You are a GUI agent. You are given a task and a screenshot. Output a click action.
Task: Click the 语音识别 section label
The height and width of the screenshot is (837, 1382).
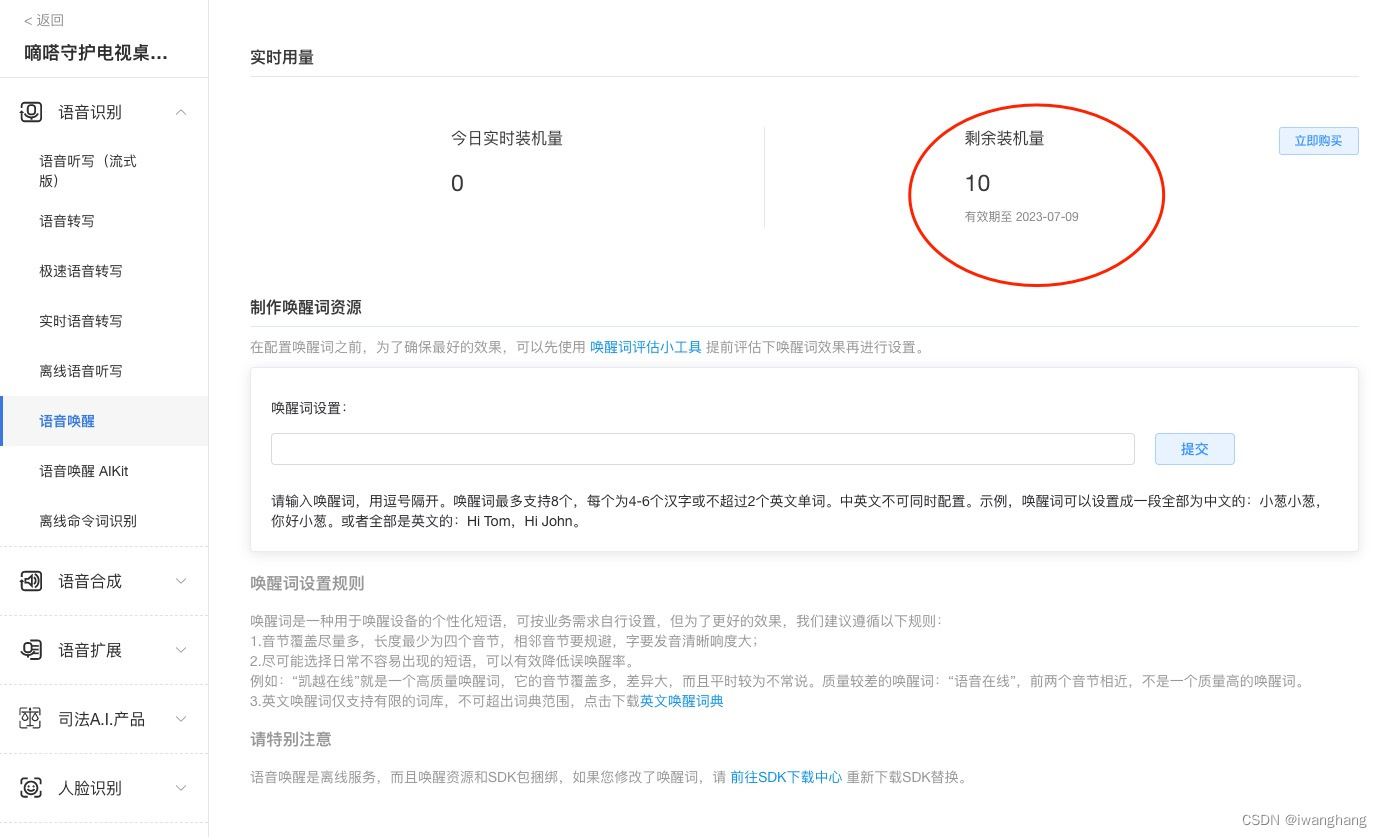[90, 112]
